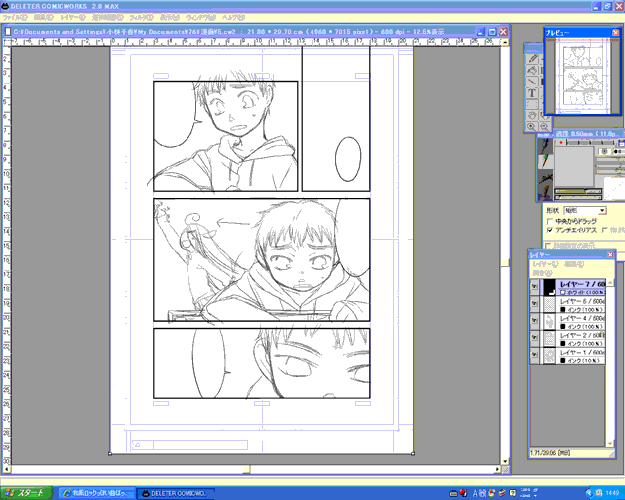The image size is (625, 500).
Task: Select the Zoom Out magnifier tool
Action: click(544, 127)
